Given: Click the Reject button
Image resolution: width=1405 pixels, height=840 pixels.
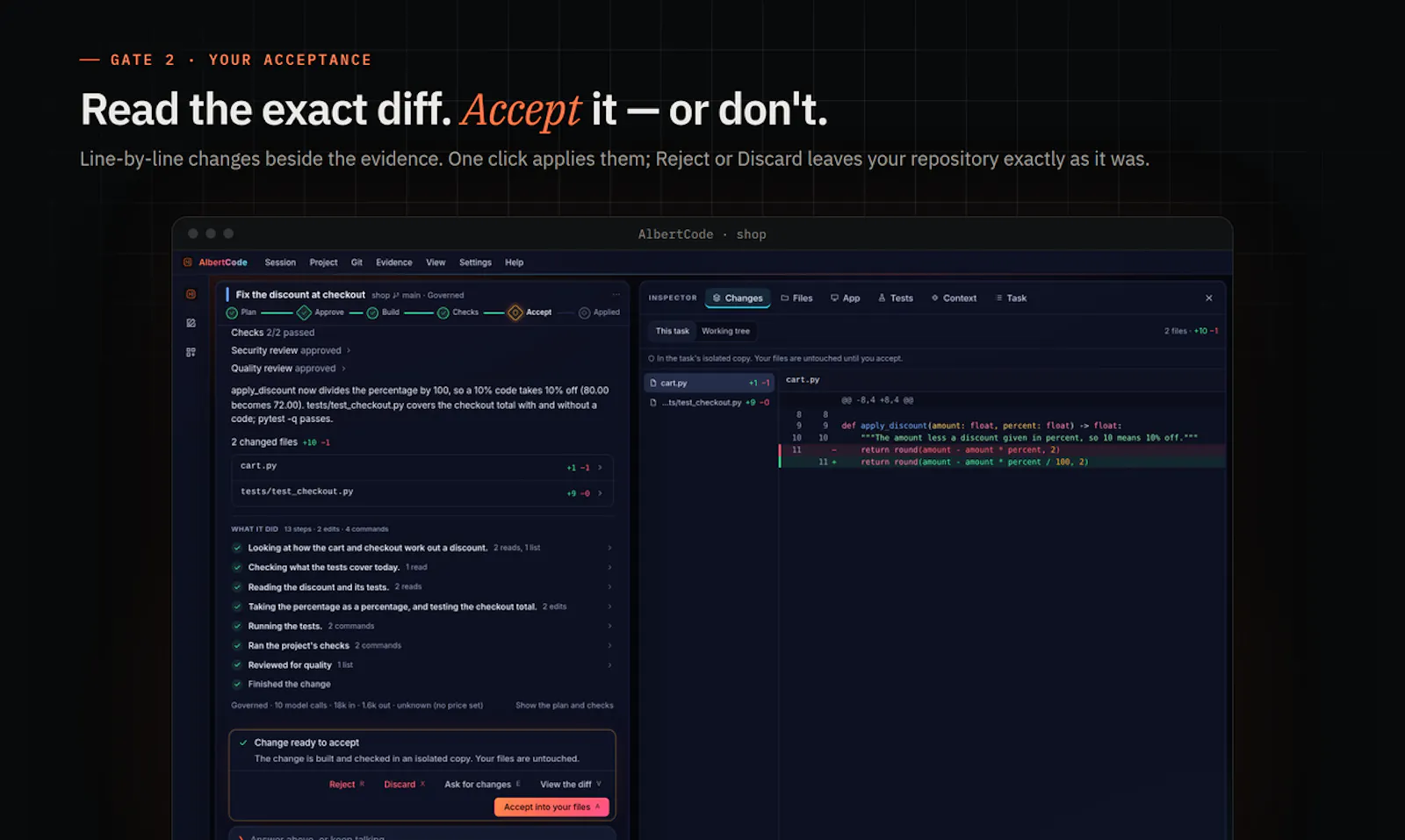Looking at the screenshot, I should click(346, 785).
